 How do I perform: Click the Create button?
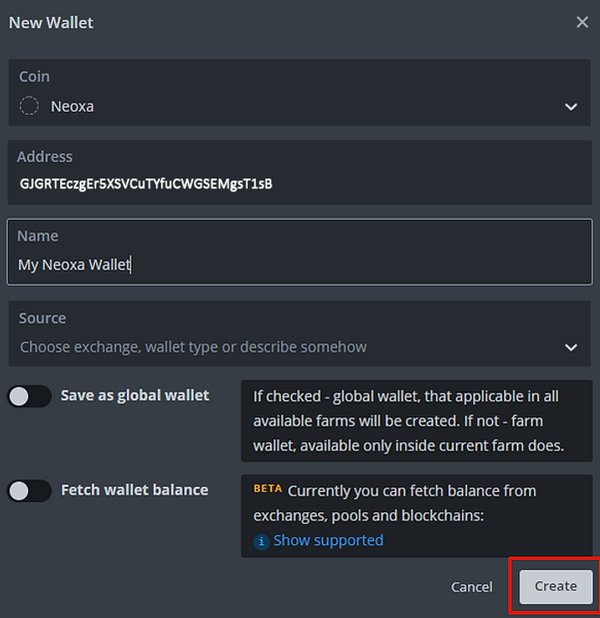point(555,586)
